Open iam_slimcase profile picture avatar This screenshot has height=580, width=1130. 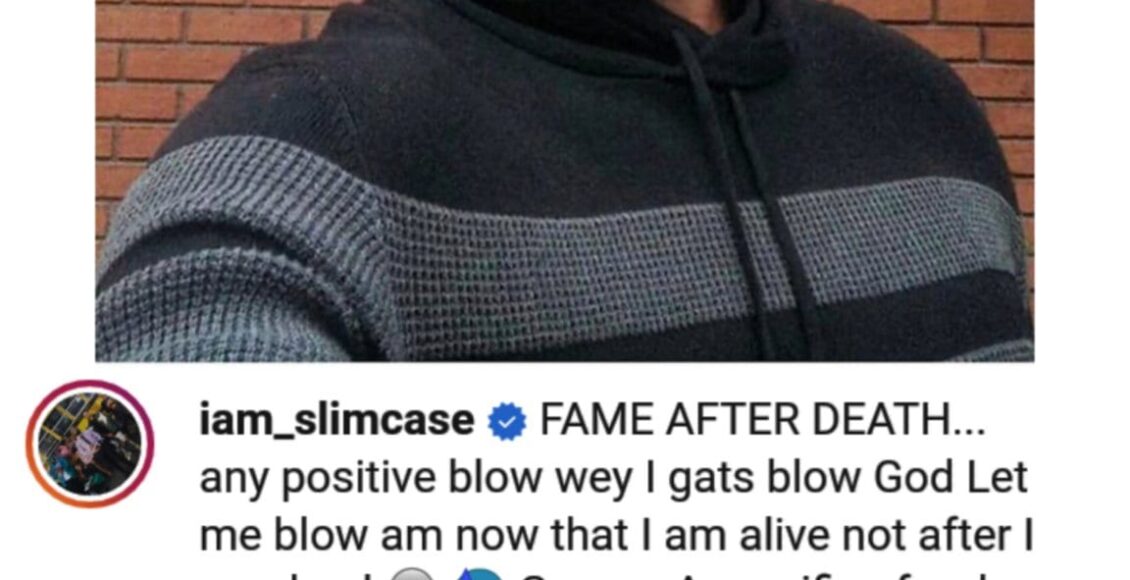[x=89, y=444]
